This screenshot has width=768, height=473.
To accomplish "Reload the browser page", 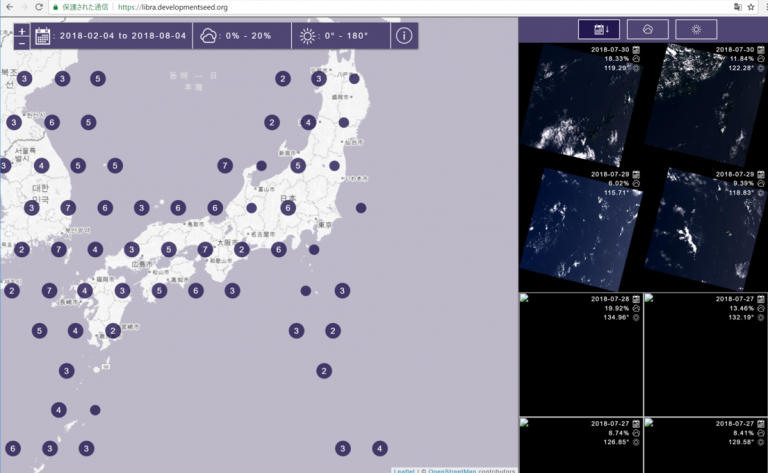I will [39, 7].
